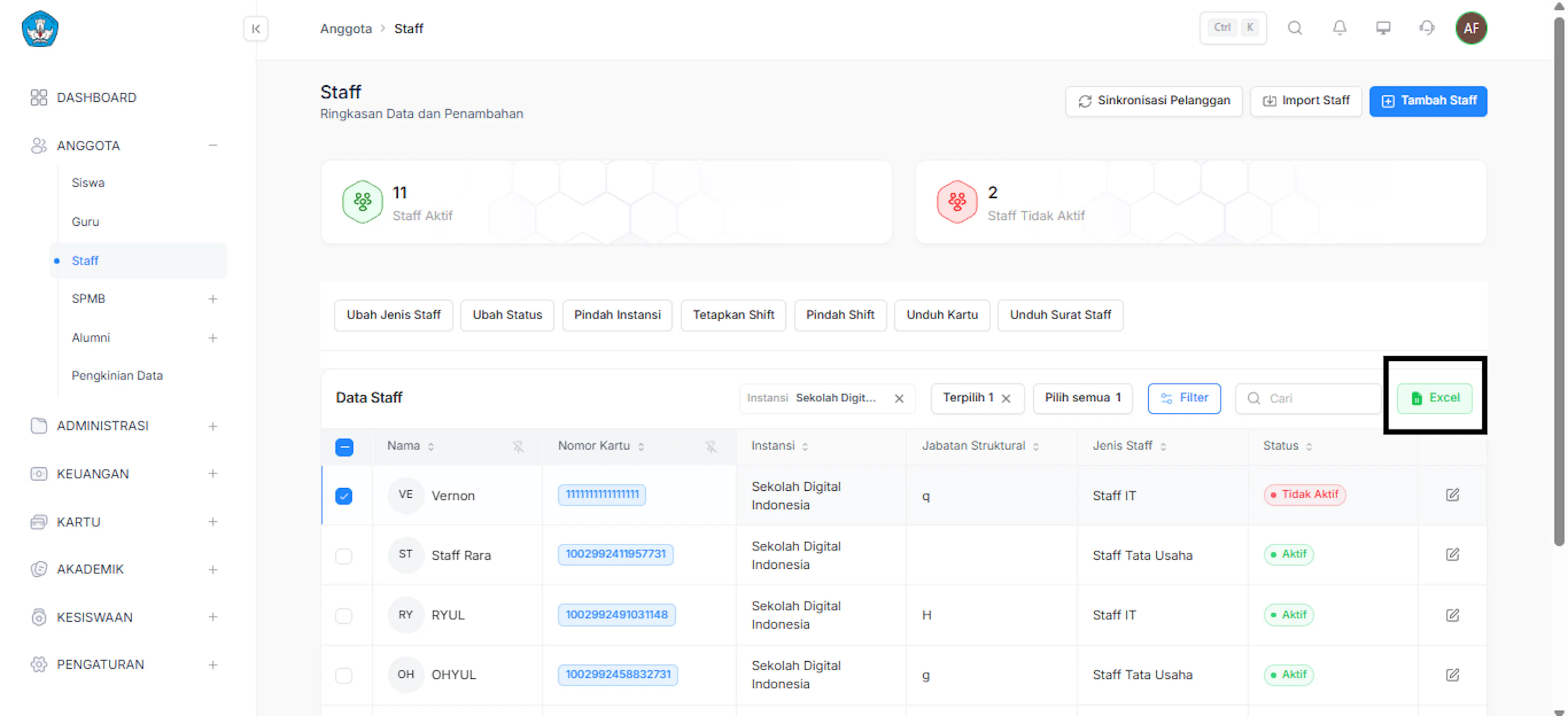Collapse the ANGGOTA menu with minus icon

(212, 145)
